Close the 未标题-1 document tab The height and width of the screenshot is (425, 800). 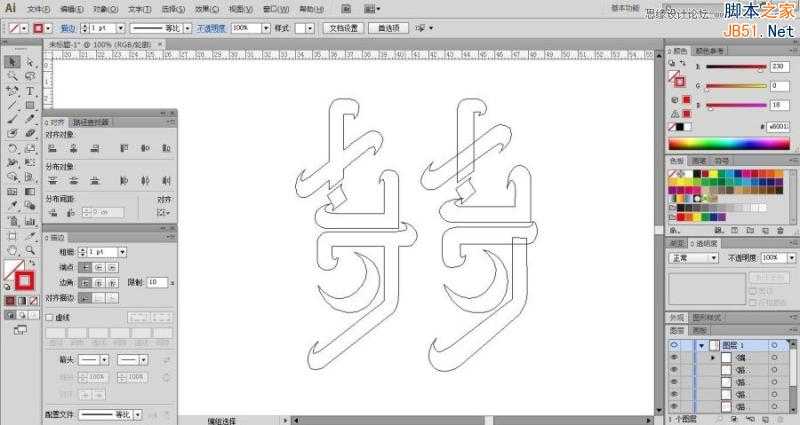[160, 44]
